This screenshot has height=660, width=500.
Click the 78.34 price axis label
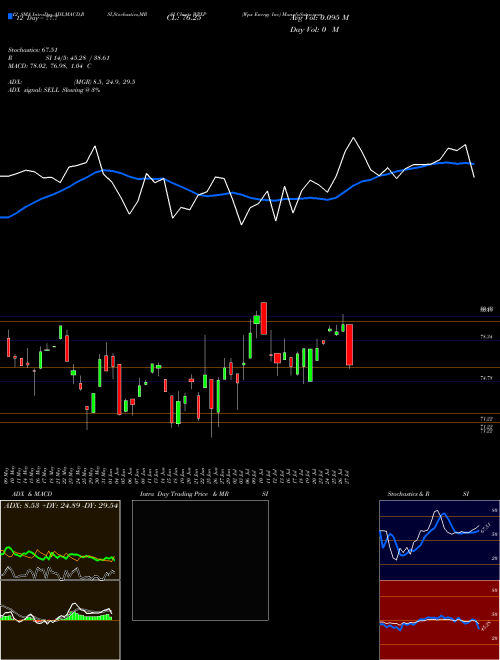tap(486, 337)
